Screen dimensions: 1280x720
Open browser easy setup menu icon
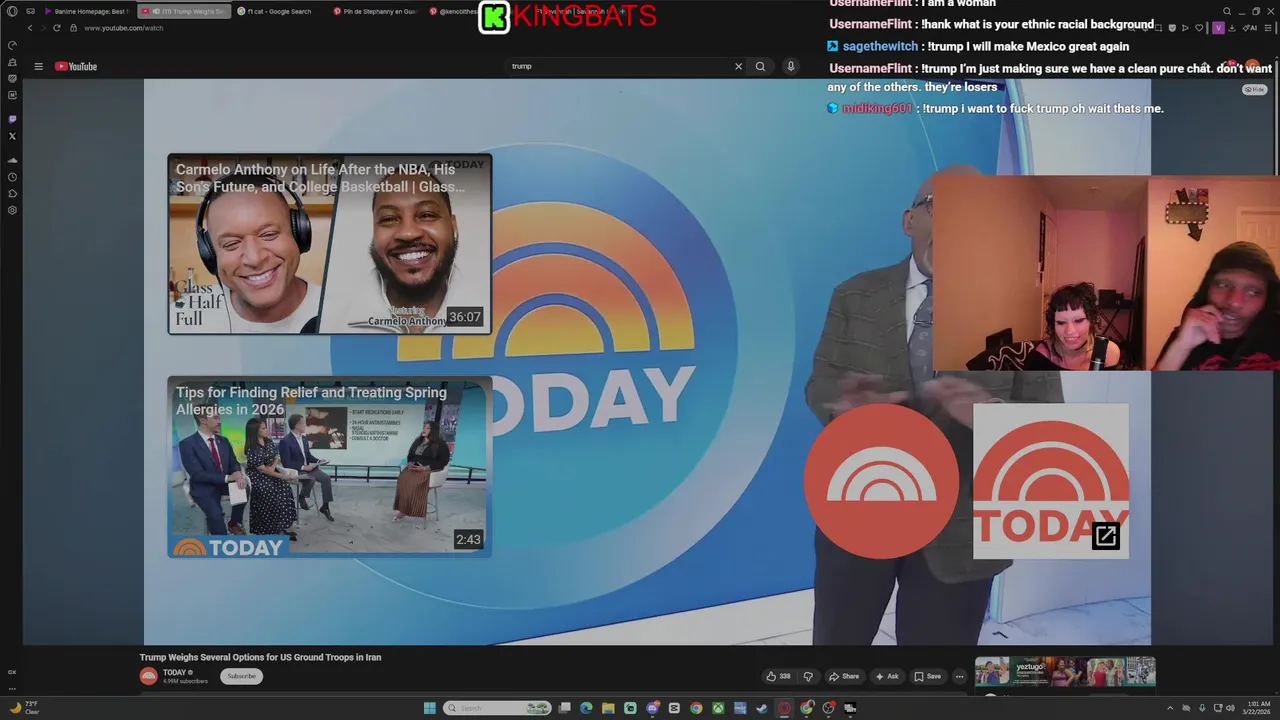(x=1266, y=28)
